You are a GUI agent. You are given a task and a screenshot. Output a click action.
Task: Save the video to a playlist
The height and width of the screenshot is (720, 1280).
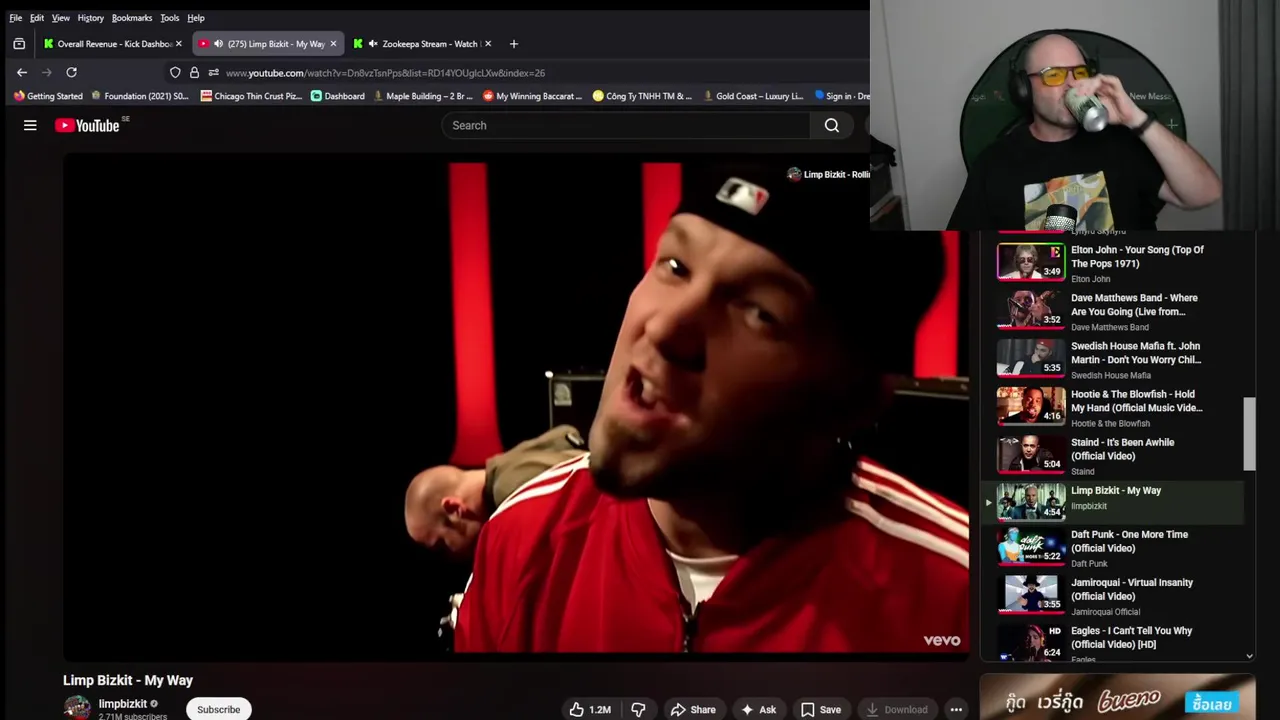tap(820, 709)
